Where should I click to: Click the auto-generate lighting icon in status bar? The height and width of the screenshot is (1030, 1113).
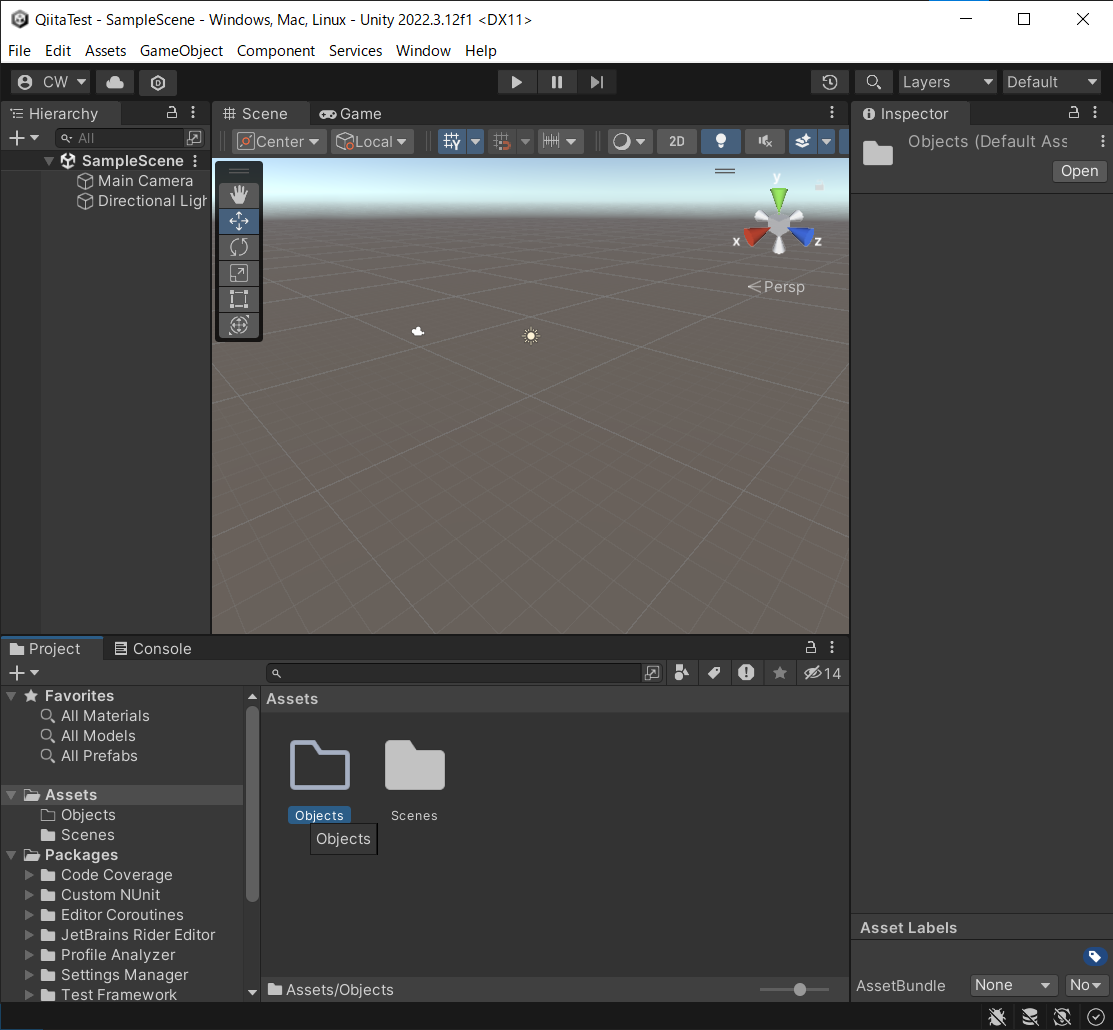pos(1062,1017)
